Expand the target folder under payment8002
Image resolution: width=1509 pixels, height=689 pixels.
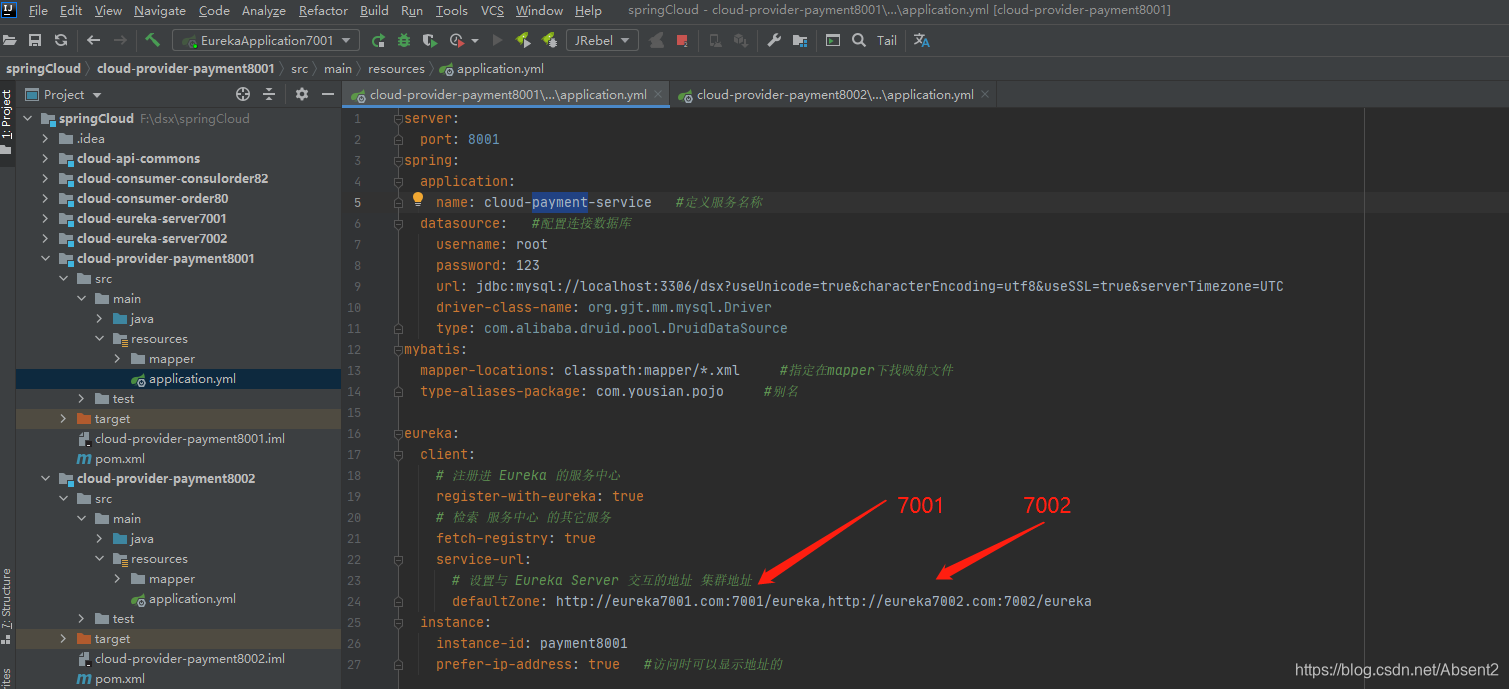(64, 639)
